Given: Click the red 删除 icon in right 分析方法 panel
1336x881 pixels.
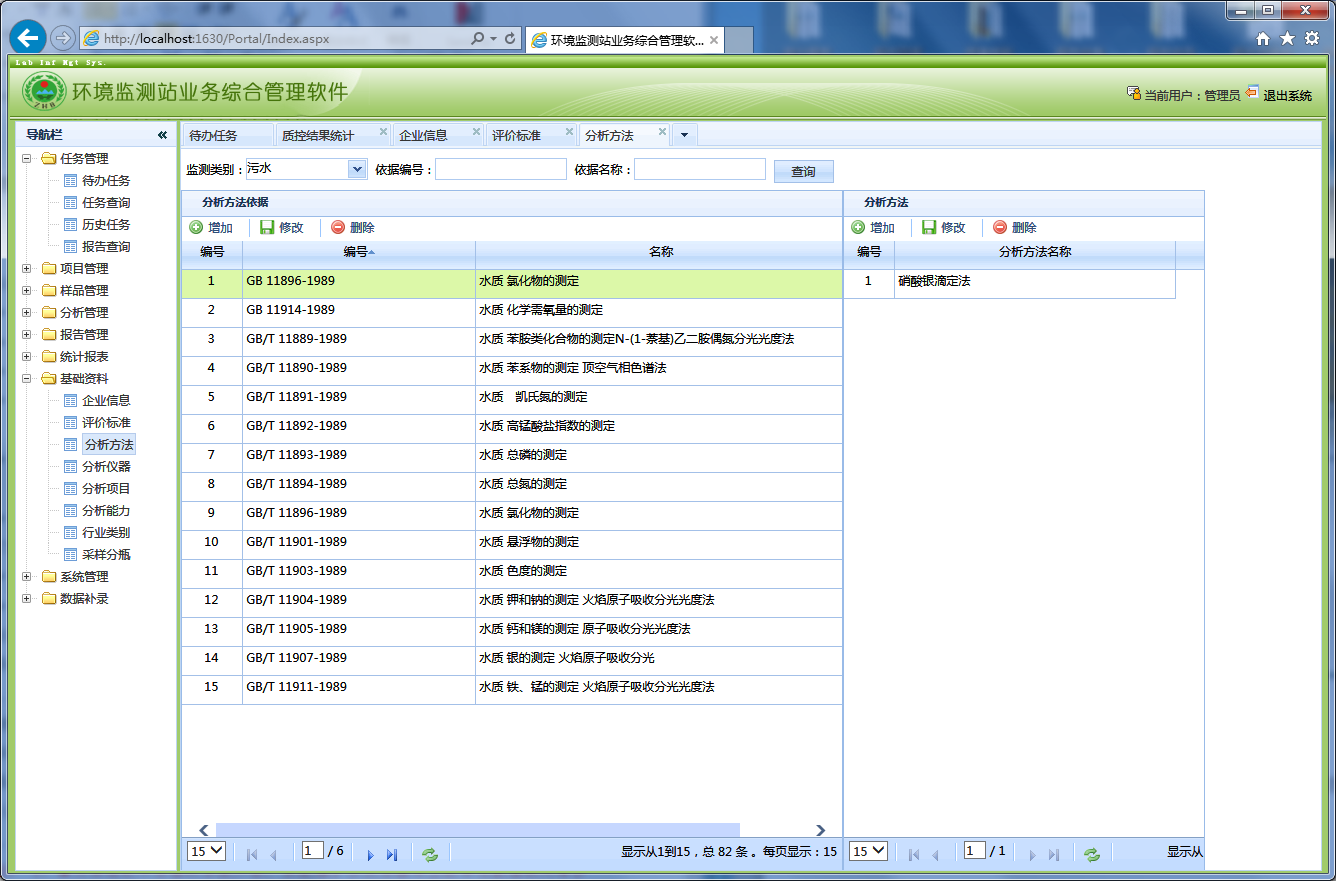Looking at the screenshot, I should click(1000, 228).
